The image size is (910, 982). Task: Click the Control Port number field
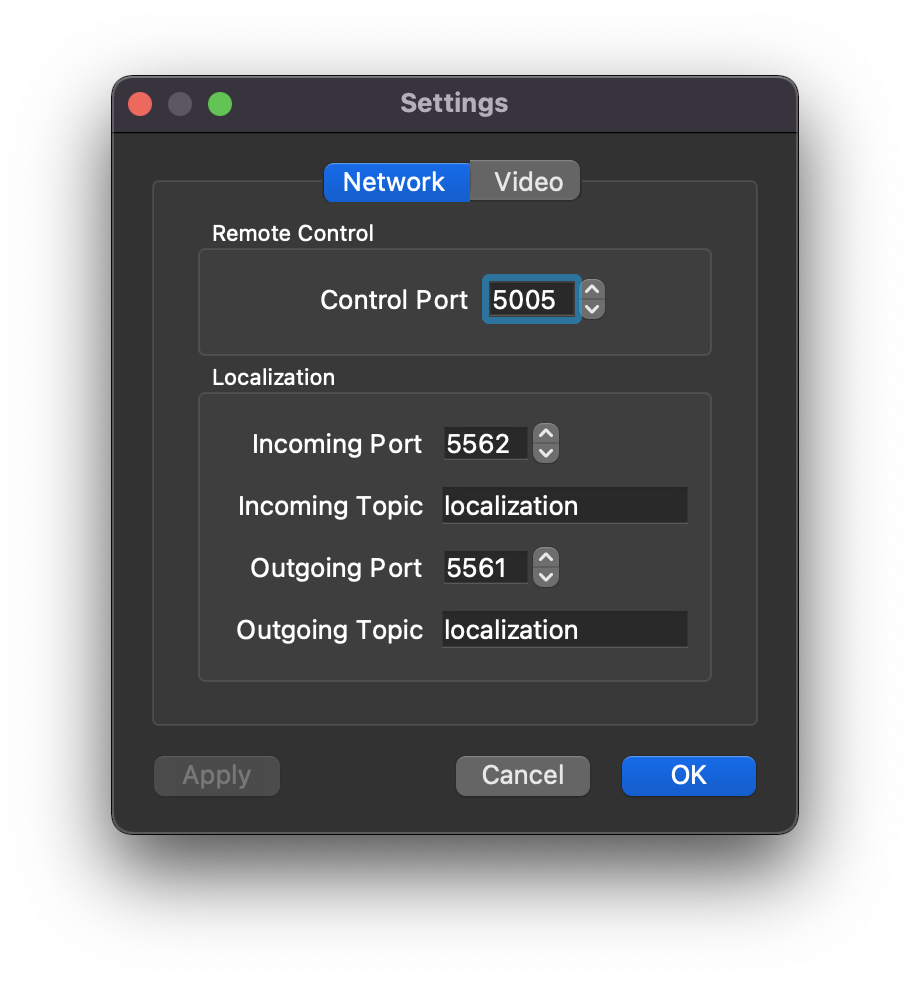[x=531, y=300]
